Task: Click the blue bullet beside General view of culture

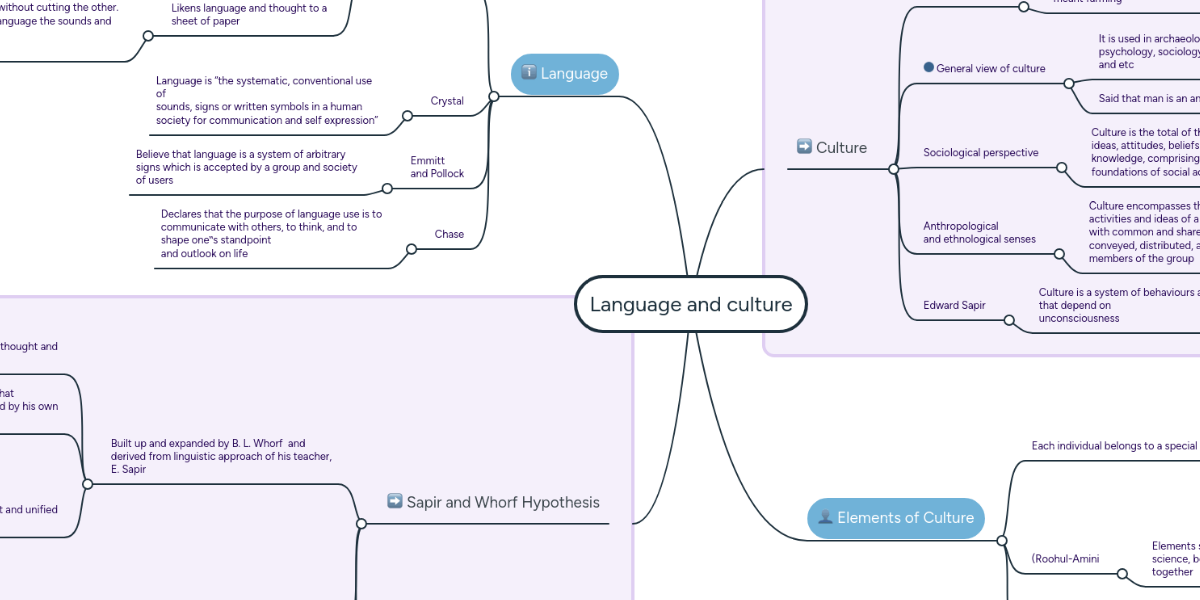Action: point(927,67)
